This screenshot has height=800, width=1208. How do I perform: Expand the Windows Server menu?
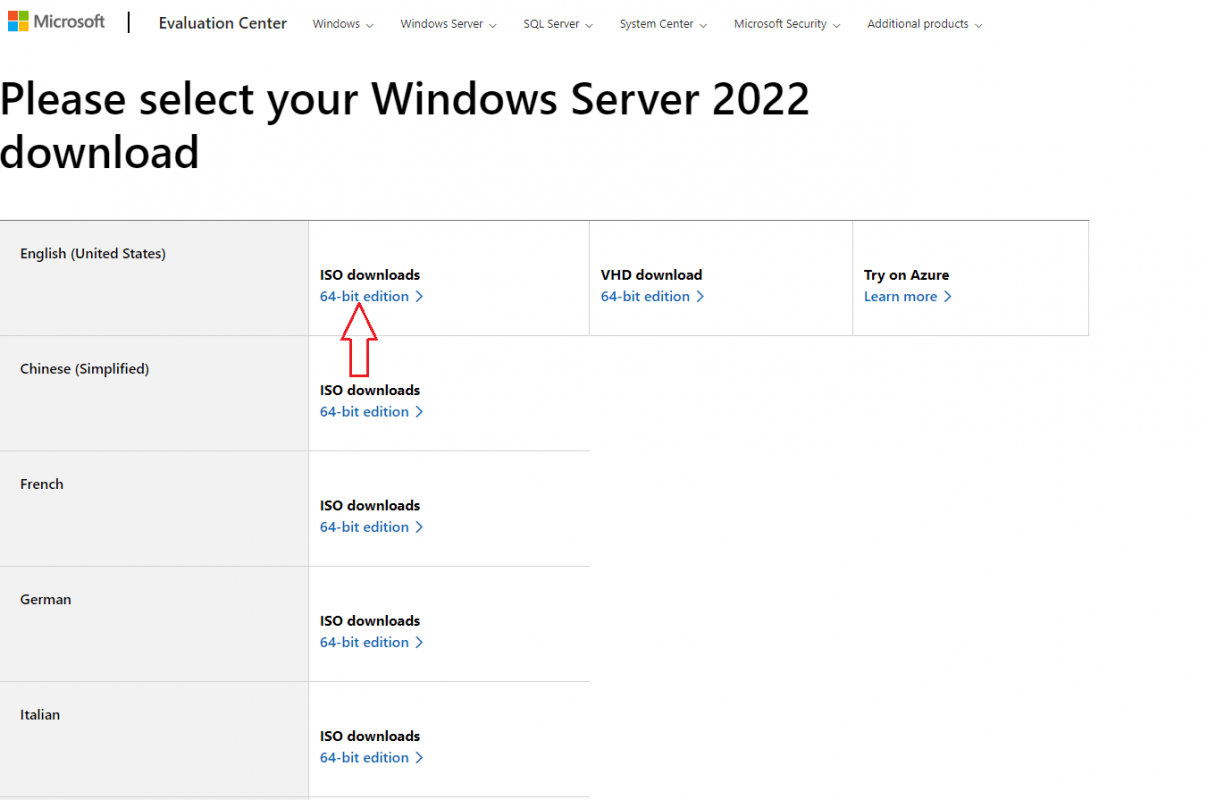[448, 24]
